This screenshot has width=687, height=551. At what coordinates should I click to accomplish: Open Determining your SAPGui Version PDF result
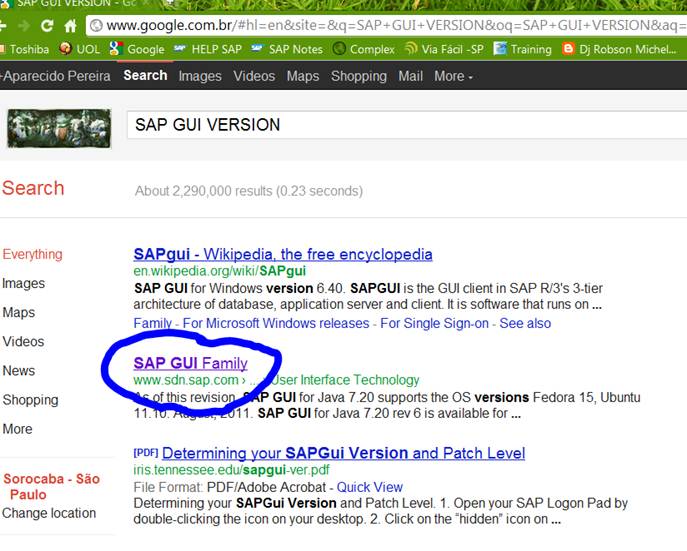point(344,453)
